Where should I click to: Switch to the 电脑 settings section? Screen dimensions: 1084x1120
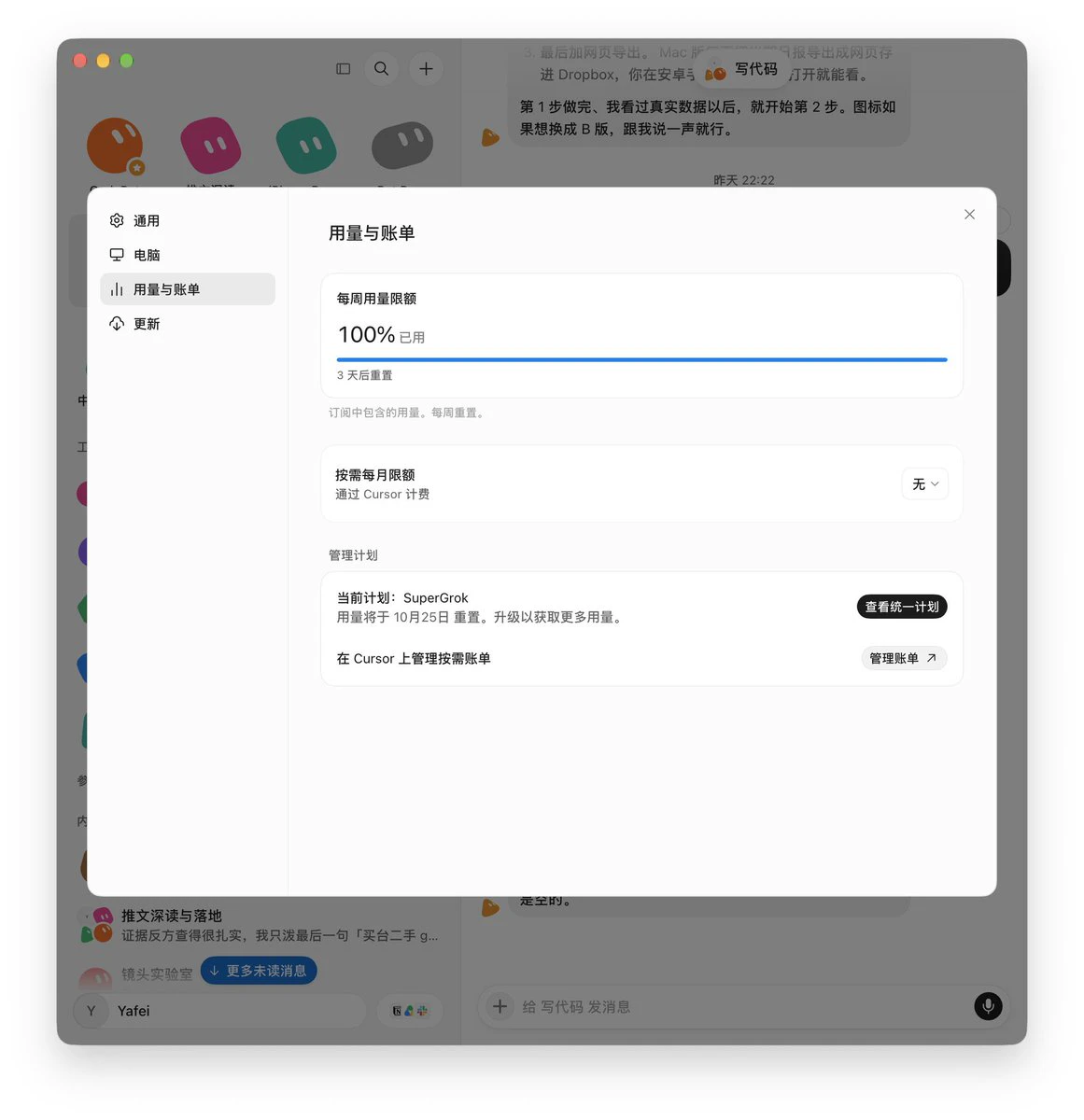click(188, 255)
